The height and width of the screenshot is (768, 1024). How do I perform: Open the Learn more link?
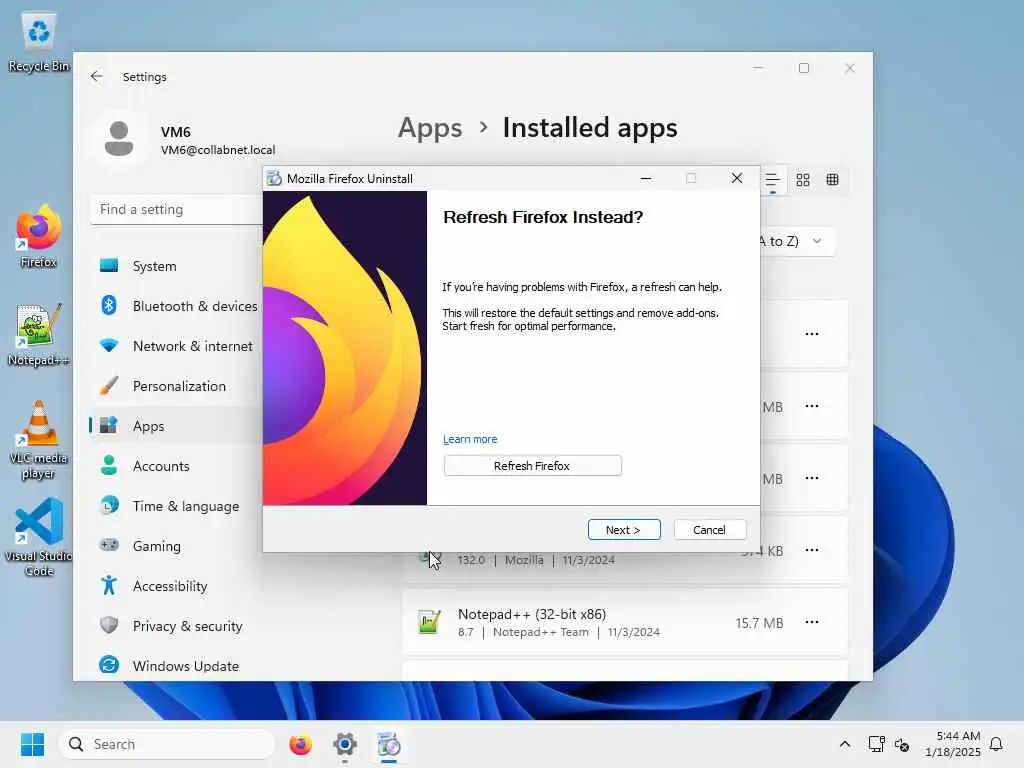click(470, 440)
